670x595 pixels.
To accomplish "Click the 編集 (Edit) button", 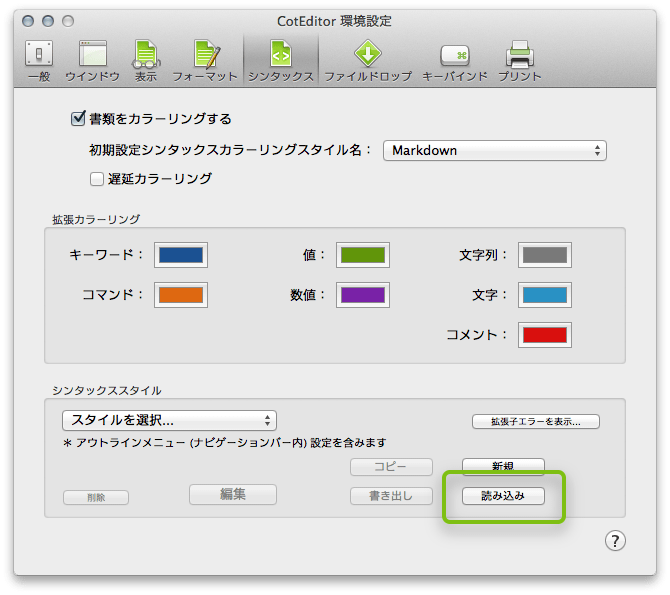I will pyautogui.click(x=233, y=494).
